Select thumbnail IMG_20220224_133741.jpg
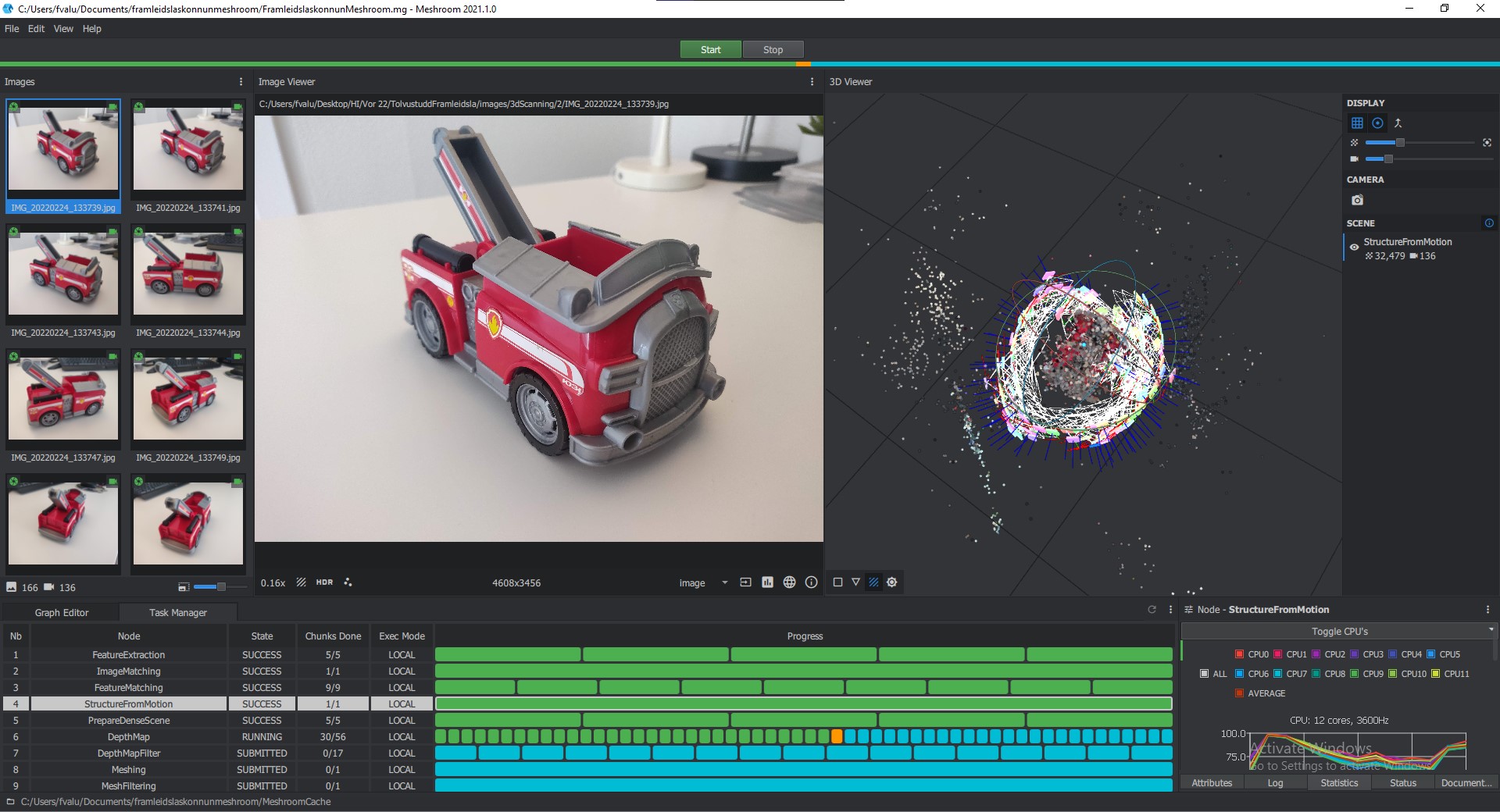Screen dimensions: 1500x812 point(188,157)
